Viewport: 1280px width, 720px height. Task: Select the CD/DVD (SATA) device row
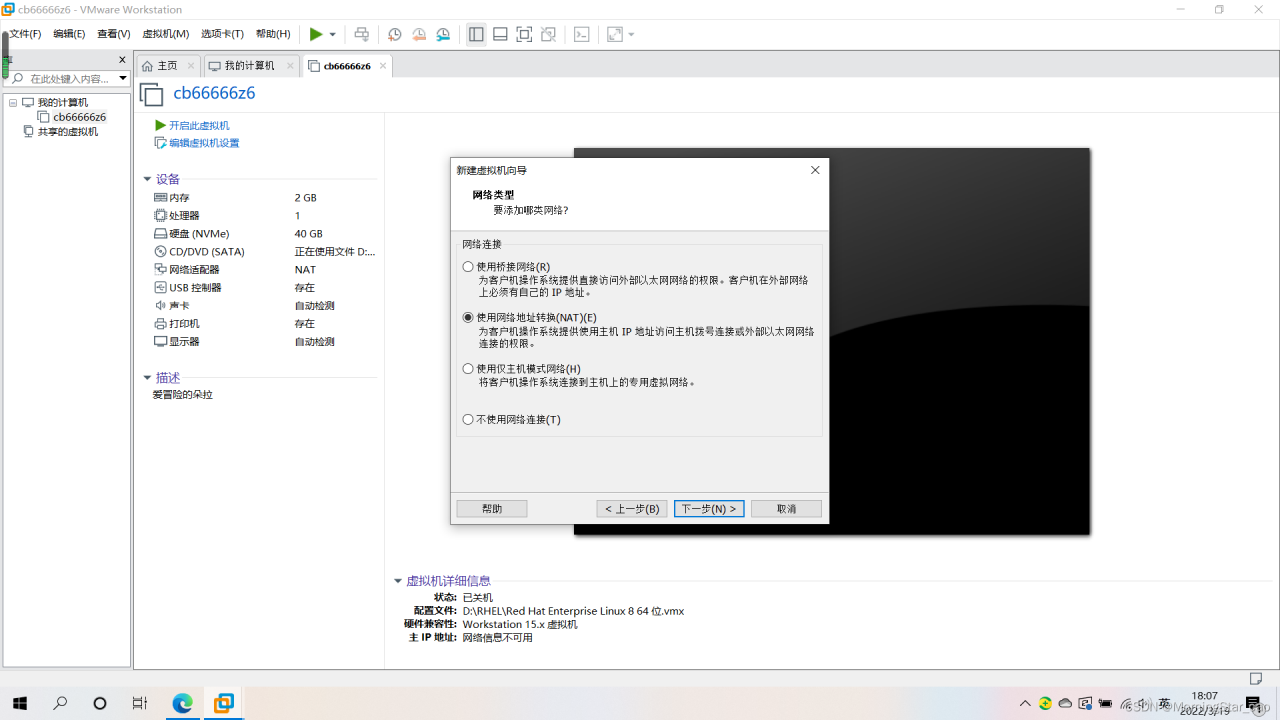click(x=265, y=252)
